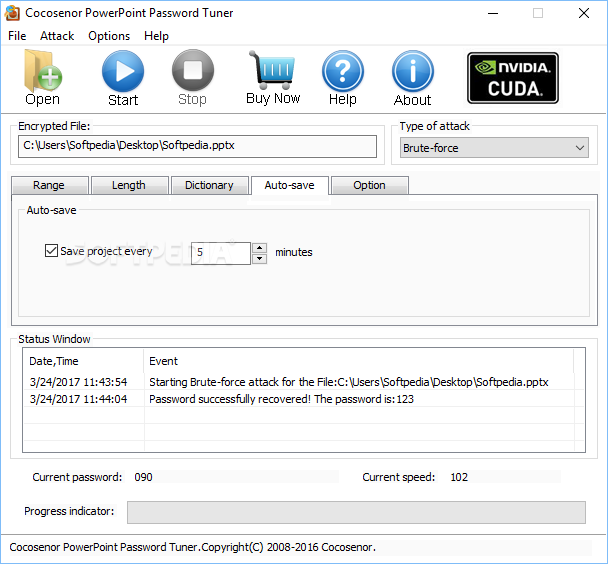Click the auto-save minutes value field
608x564 pixels.
click(x=221, y=253)
